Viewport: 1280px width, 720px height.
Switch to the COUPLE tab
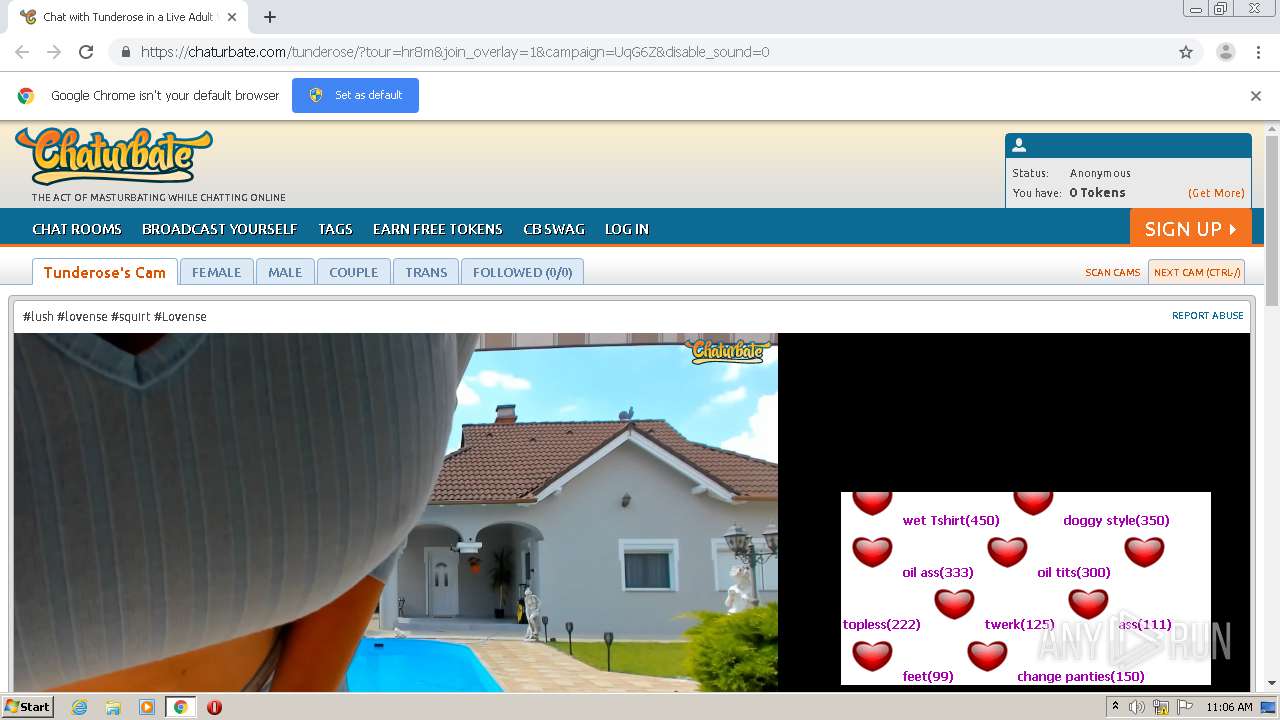(x=354, y=272)
